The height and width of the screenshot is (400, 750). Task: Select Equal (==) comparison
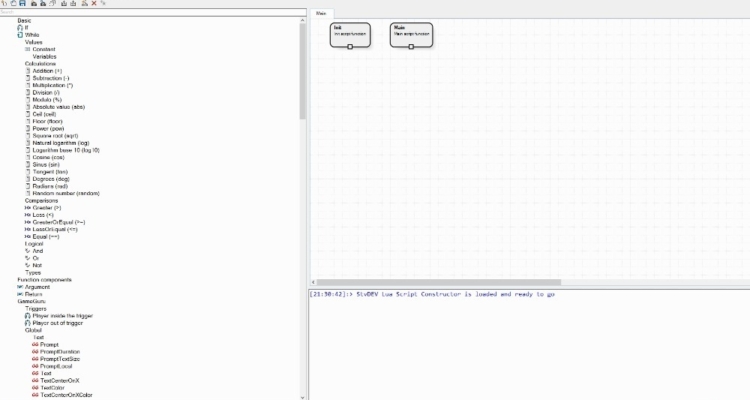(42, 236)
